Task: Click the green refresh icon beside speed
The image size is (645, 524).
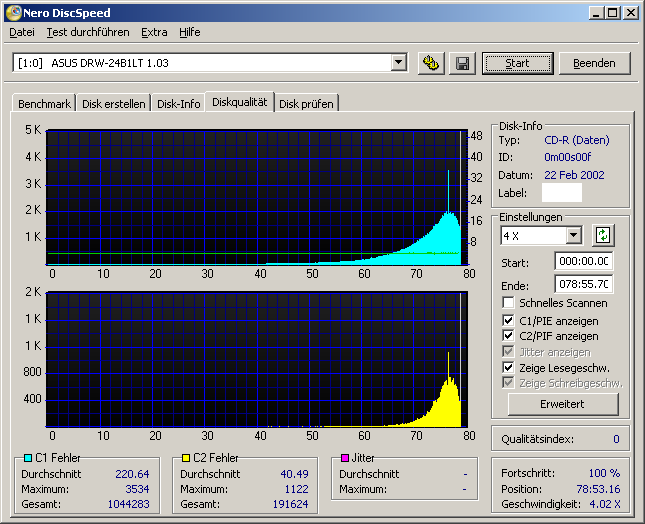Action: point(603,236)
